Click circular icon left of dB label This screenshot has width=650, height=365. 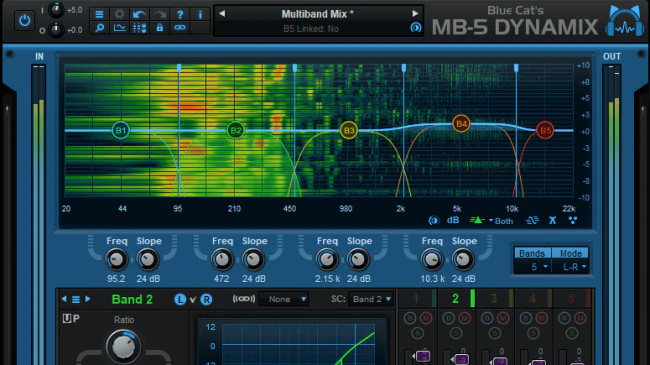tap(434, 221)
